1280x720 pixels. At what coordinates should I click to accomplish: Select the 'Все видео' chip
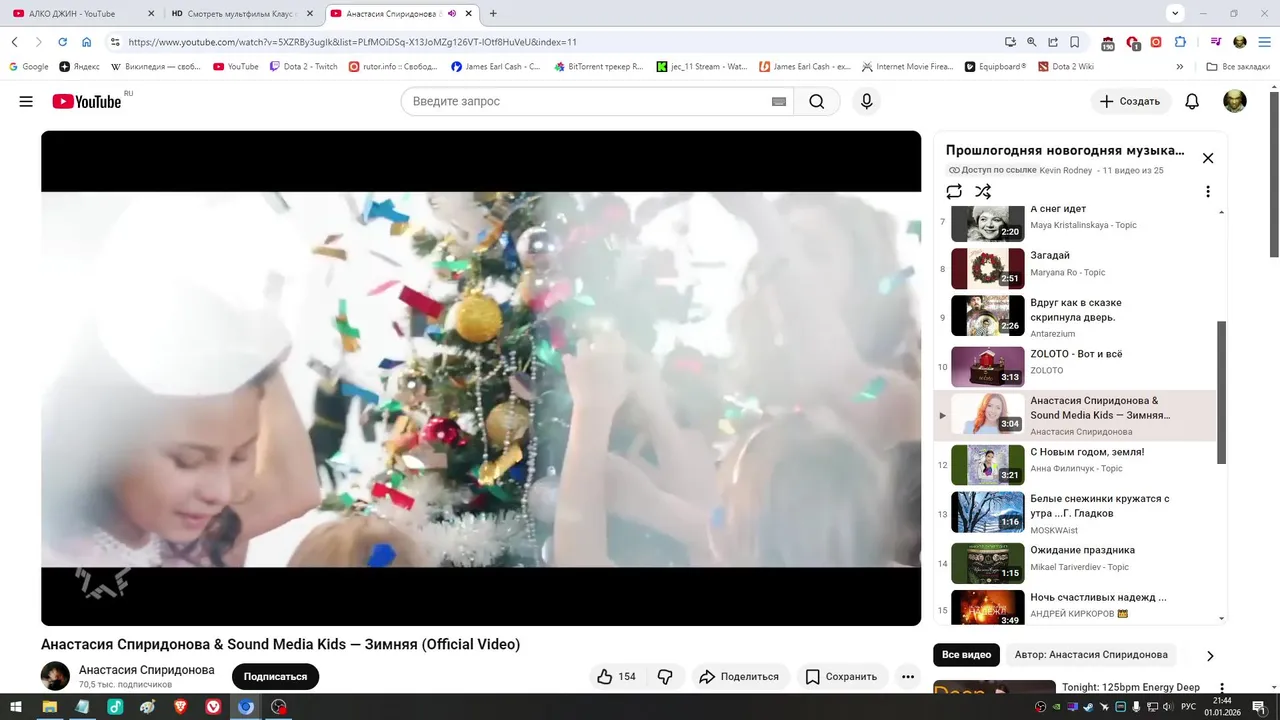pyautogui.click(x=967, y=655)
